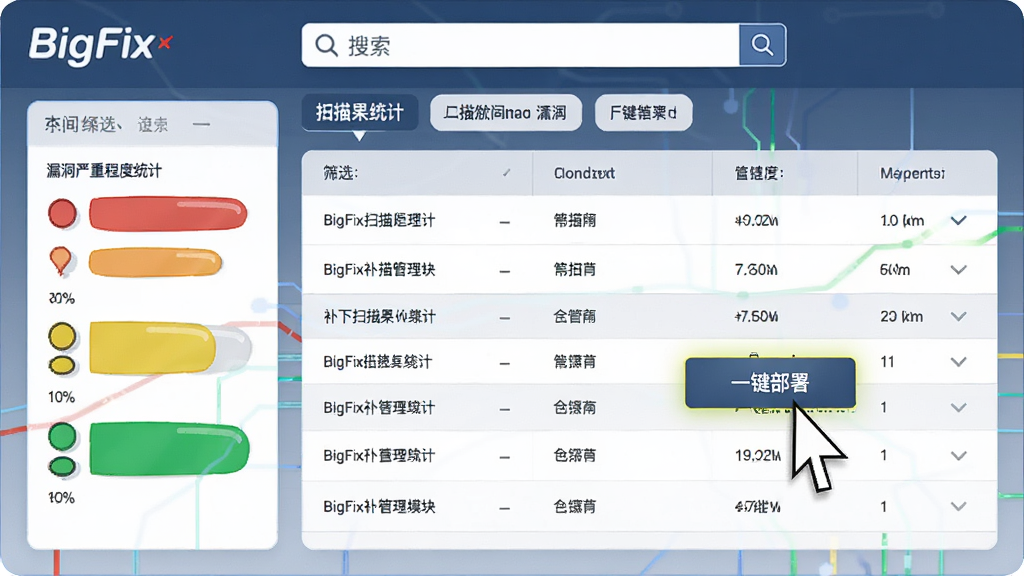This screenshot has width=1024, height=576.
Task: Select the BigFix补描管理块 row name
Action: pyautogui.click(x=379, y=269)
